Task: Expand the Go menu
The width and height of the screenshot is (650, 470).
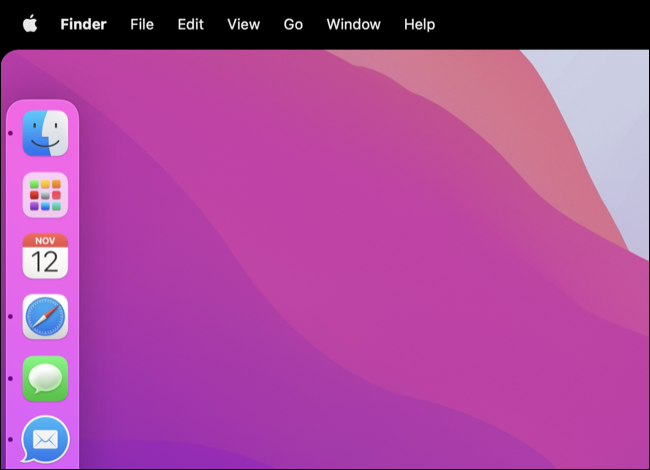Action: (x=293, y=24)
